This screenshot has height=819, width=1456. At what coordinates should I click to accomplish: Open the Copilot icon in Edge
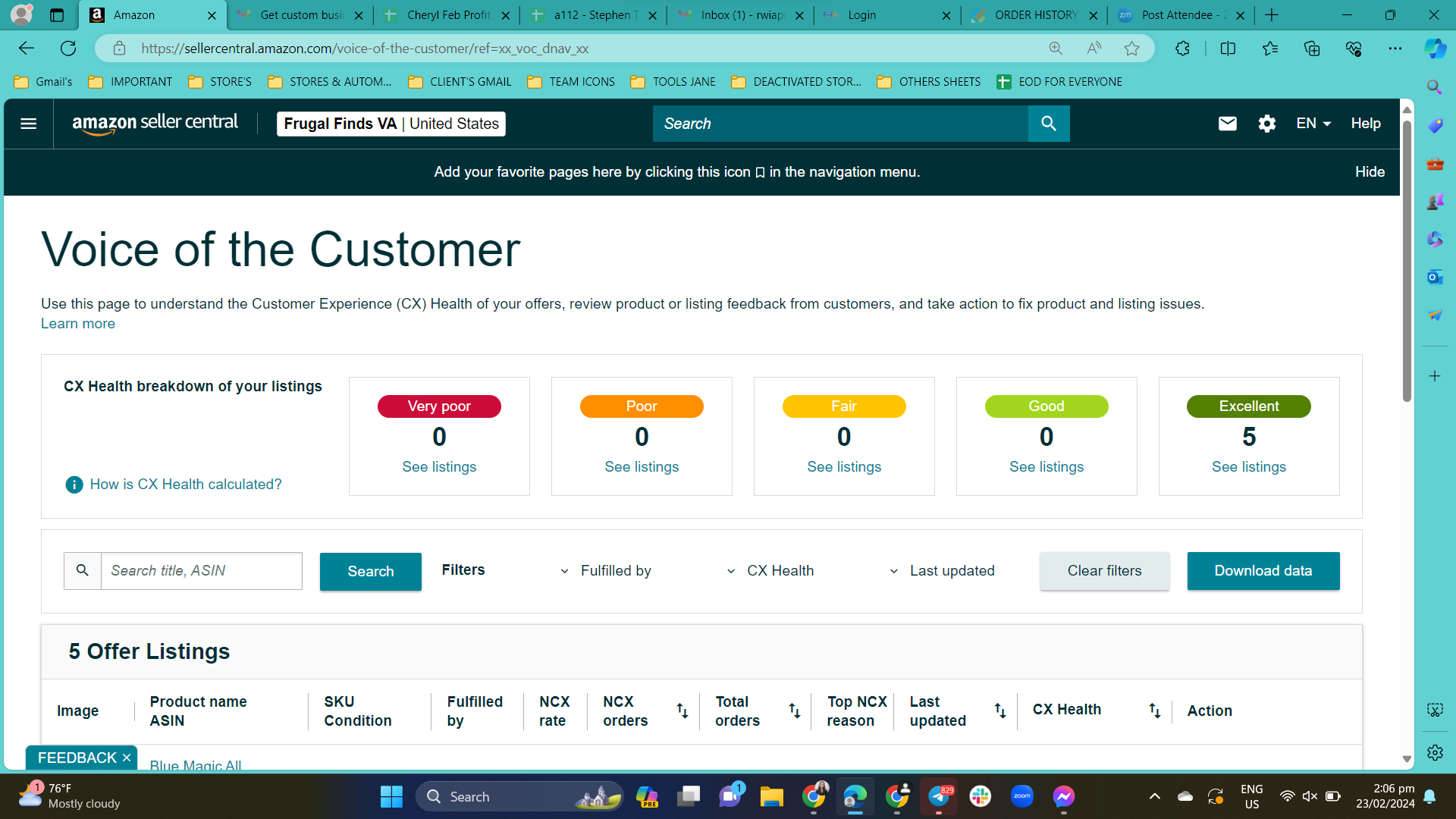[x=1435, y=49]
